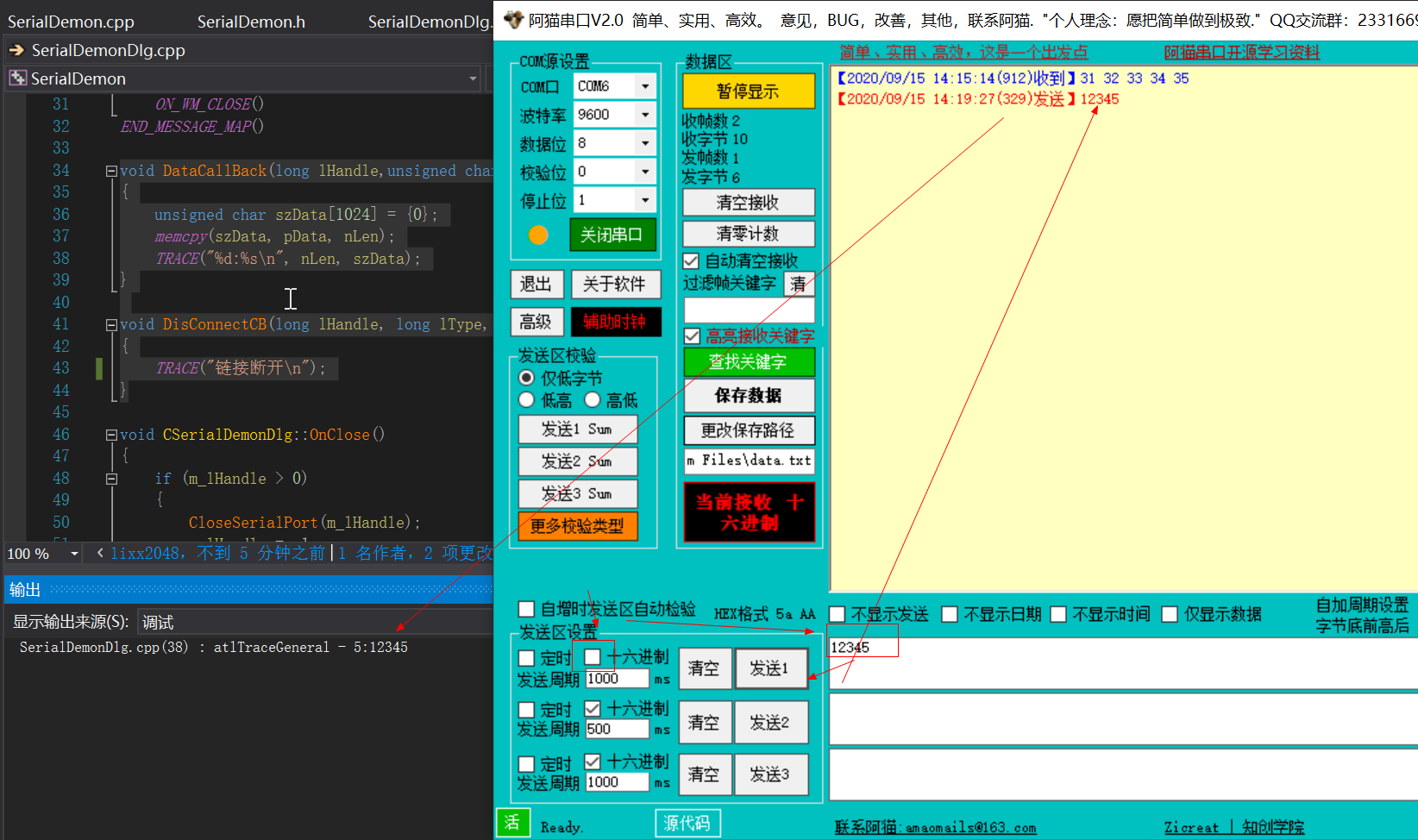Click the first send text field containing 12345
1418x840 pixels.
(1122, 663)
